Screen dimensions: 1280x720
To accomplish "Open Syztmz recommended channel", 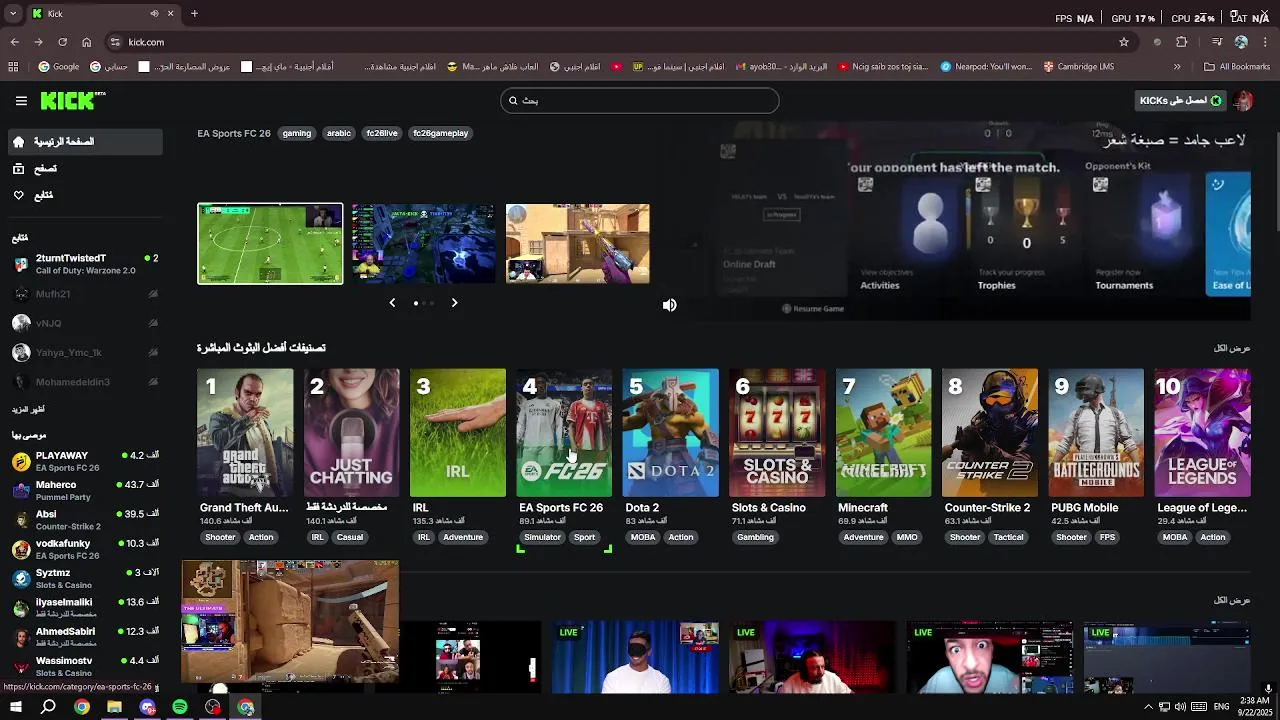I will click(x=85, y=578).
